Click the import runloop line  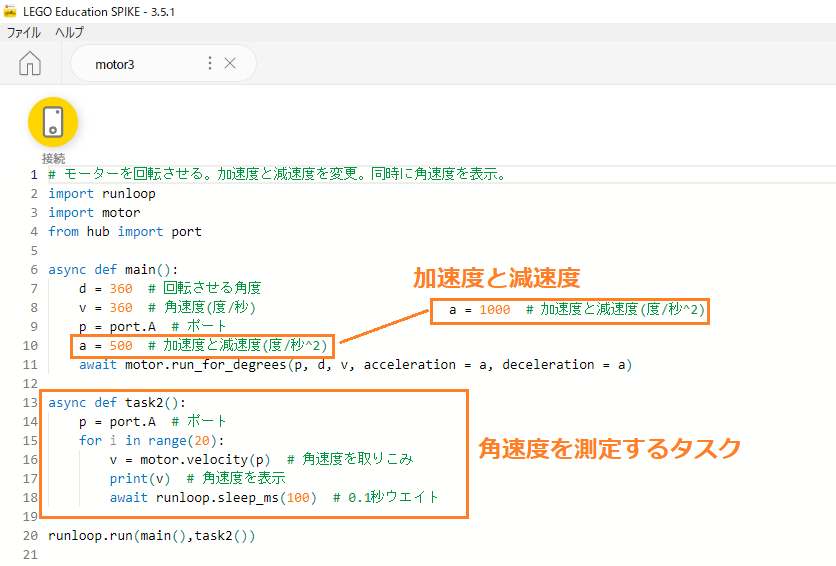point(102,194)
